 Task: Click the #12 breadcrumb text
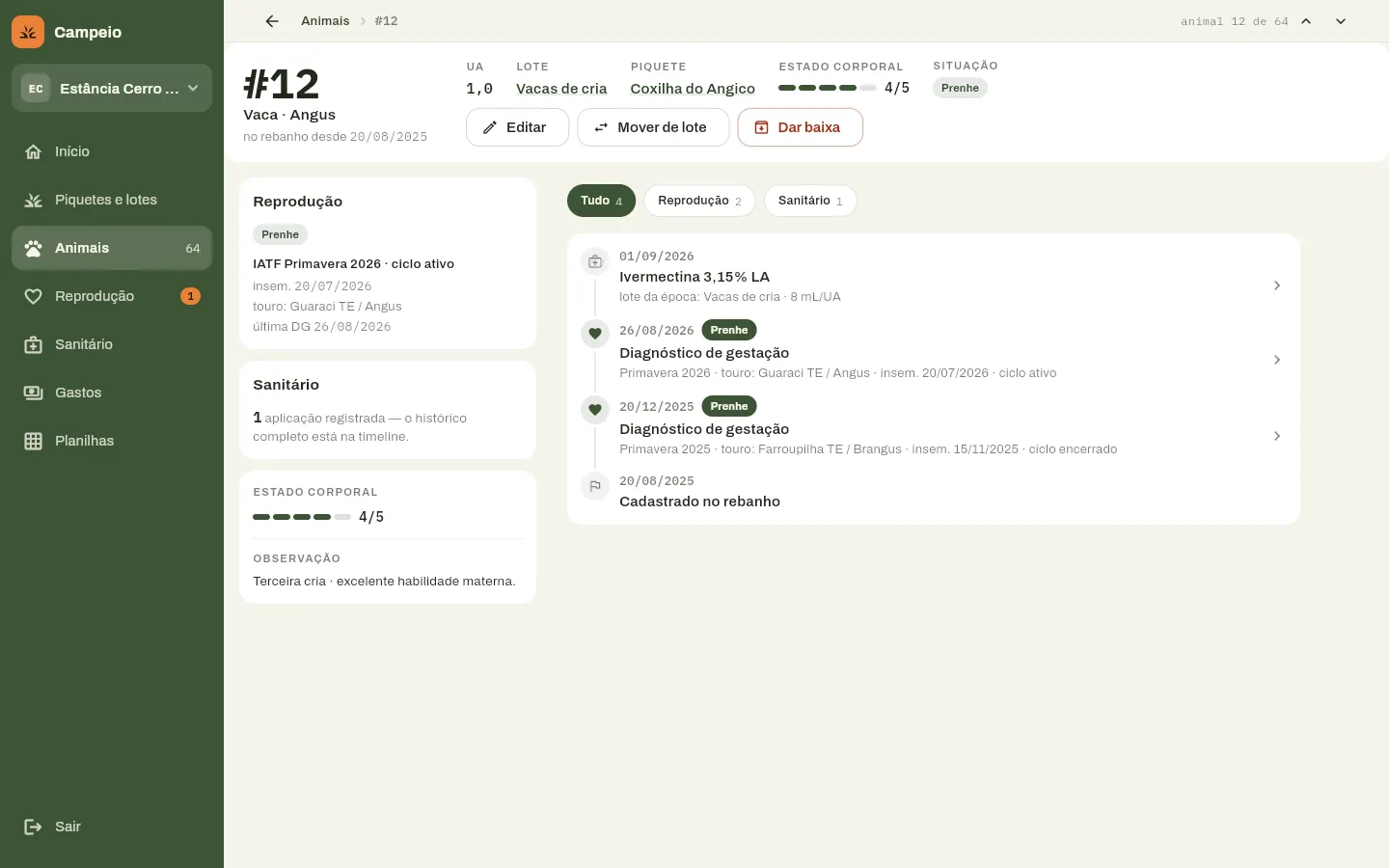click(x=386, y=21)
